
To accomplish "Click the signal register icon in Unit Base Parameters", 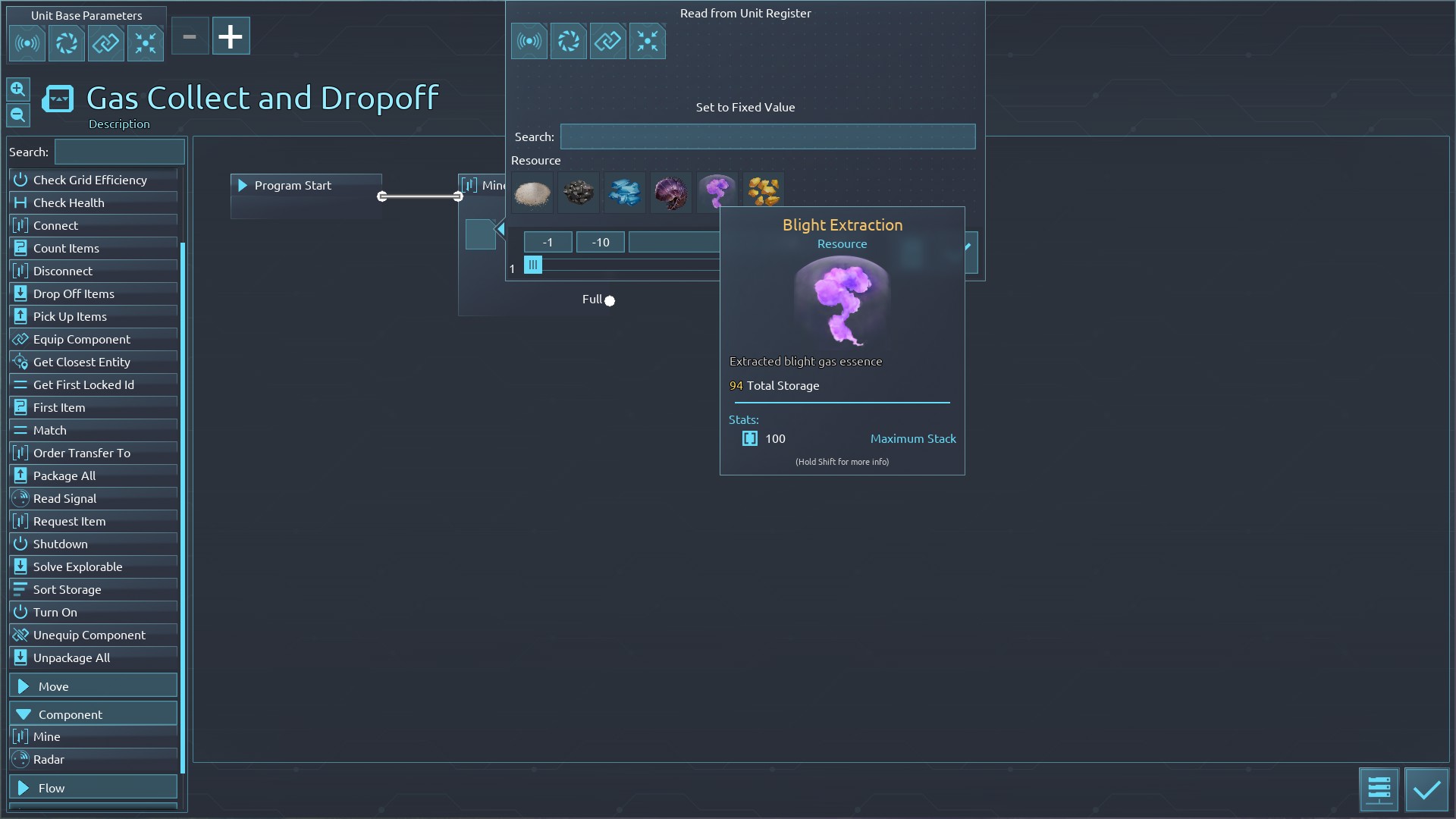I will [x=27, y=42].
